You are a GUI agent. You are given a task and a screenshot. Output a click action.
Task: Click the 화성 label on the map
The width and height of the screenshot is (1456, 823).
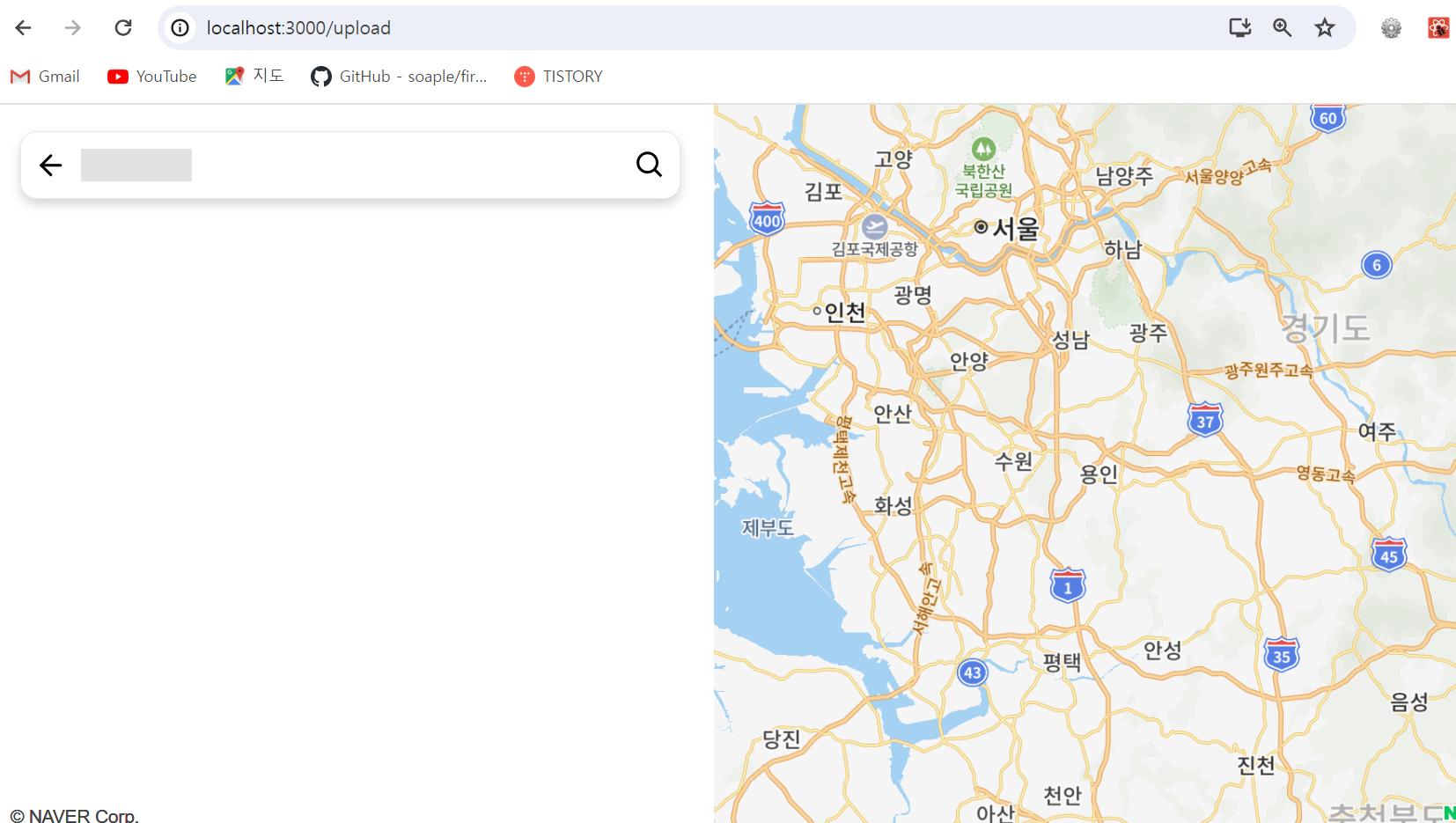tap(893, 505)
